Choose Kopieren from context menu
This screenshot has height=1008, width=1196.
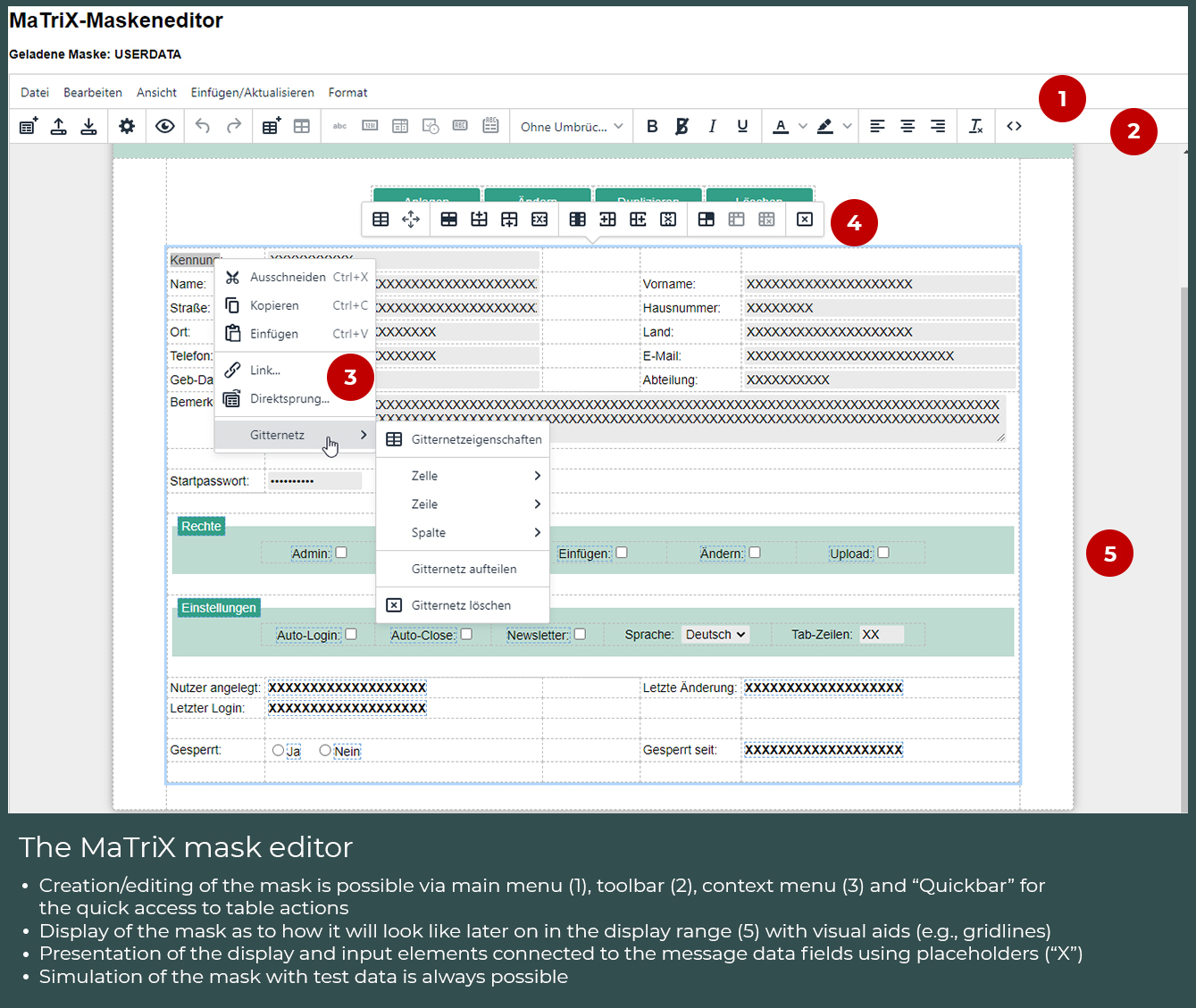(274, 305)
